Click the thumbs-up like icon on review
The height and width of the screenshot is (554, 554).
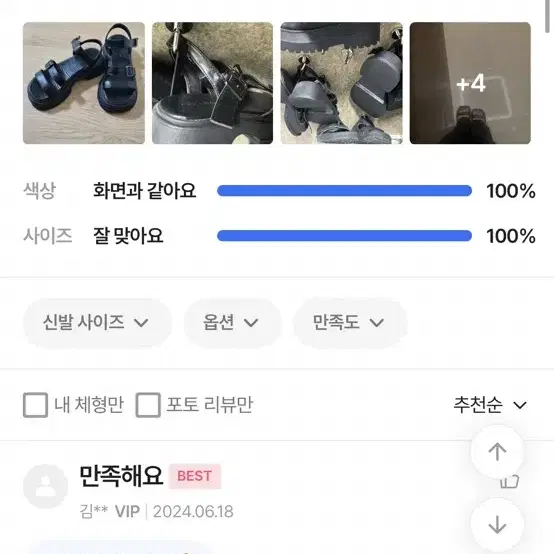[510, 481]
